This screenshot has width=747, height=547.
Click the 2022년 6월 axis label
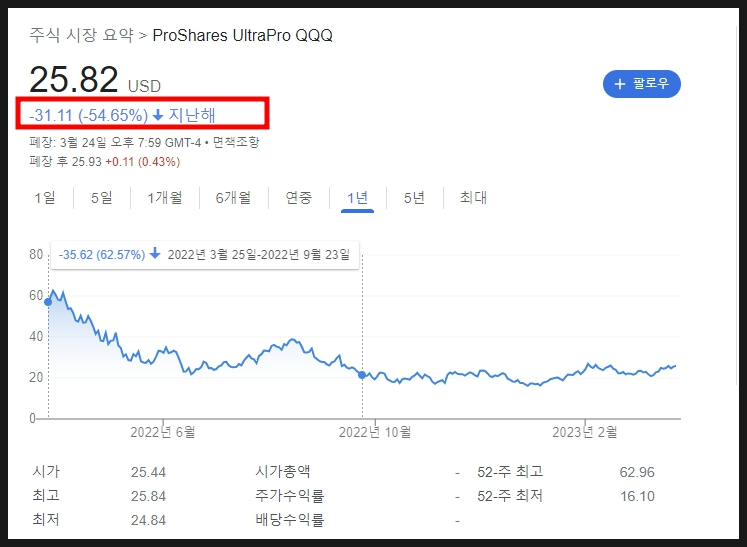163,432
